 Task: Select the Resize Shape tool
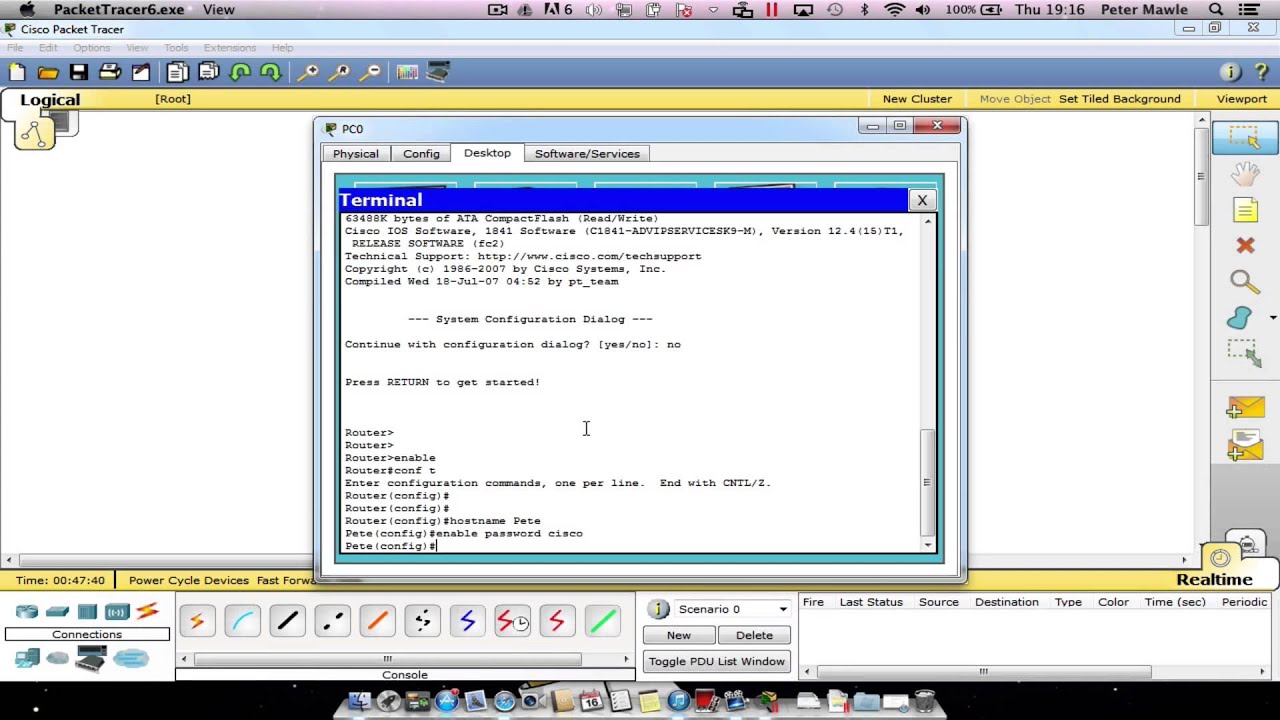(1244, 354)
